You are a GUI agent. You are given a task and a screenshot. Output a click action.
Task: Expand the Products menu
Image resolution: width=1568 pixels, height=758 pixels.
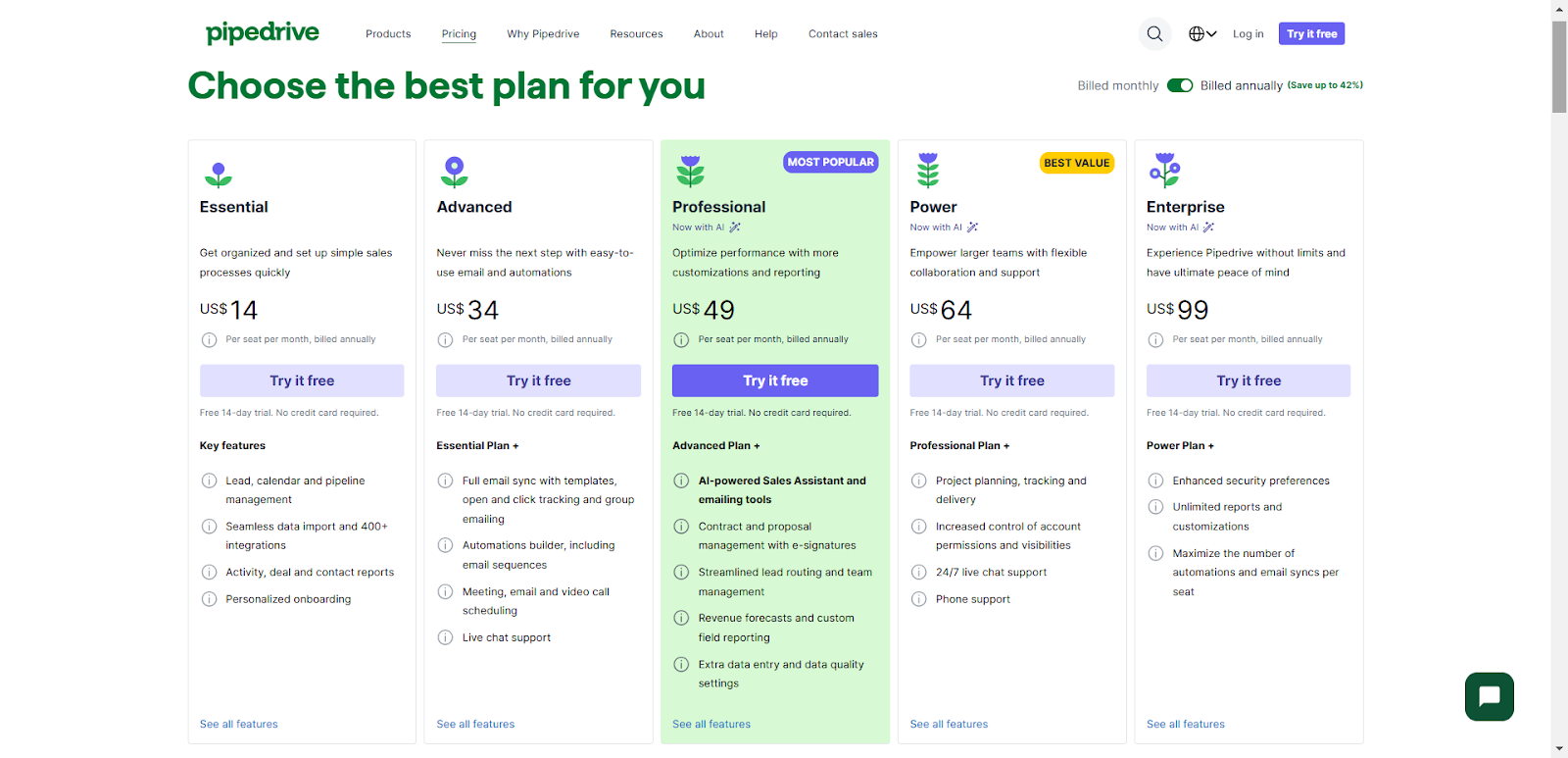click(388, 34)
